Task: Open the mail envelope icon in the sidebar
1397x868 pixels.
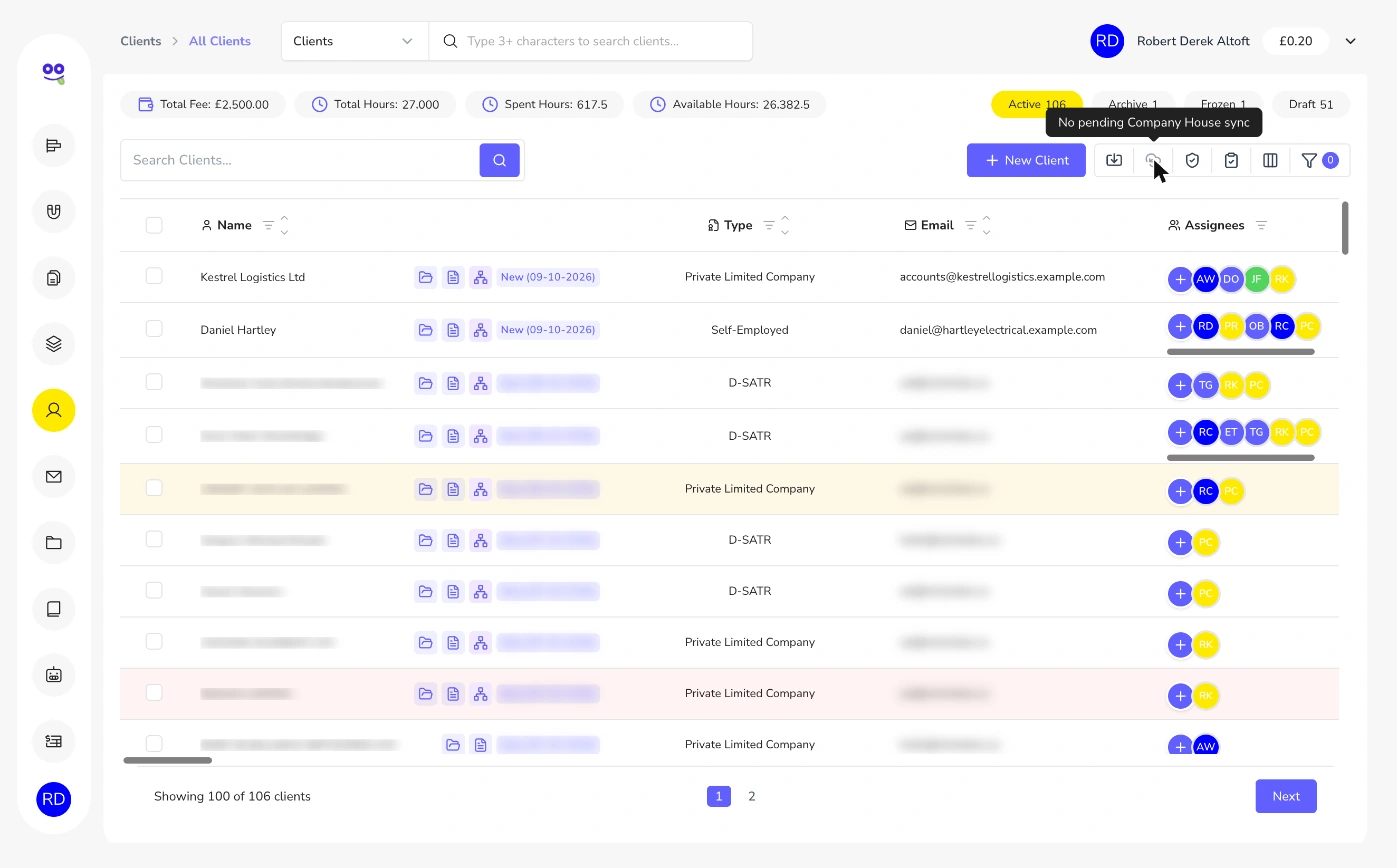Action: click(54, 477)
